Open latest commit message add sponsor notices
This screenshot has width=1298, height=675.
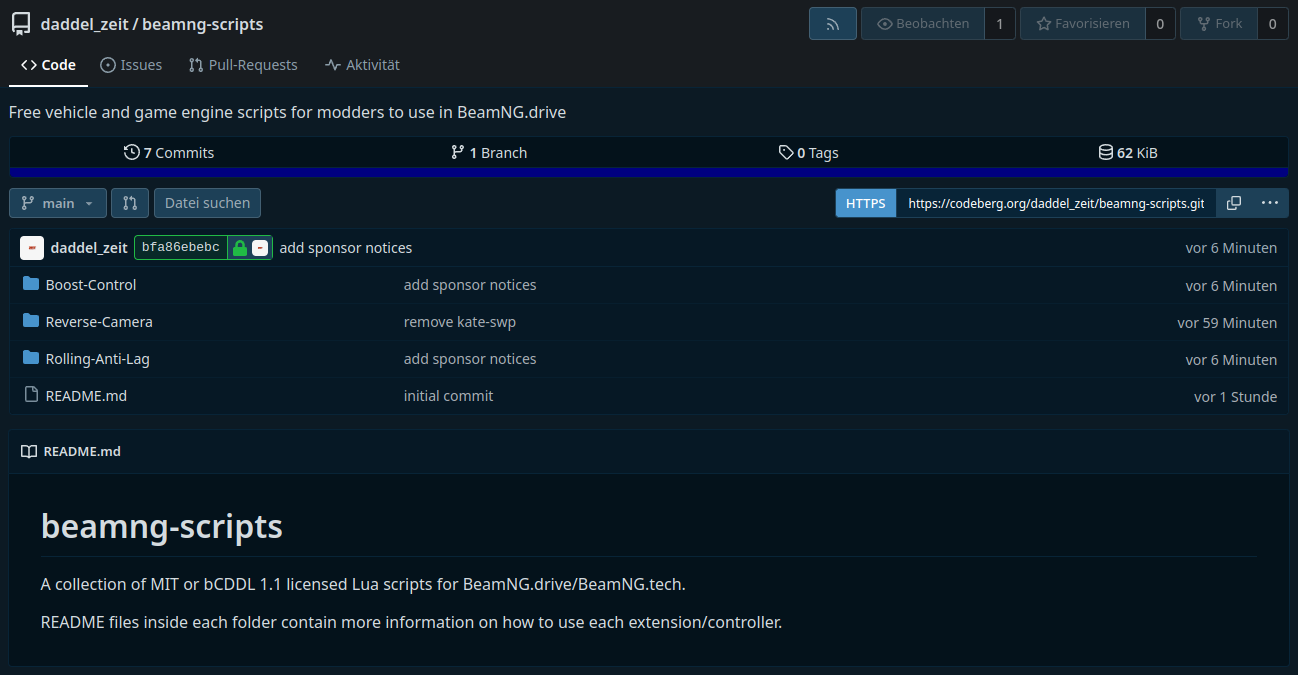346,248
